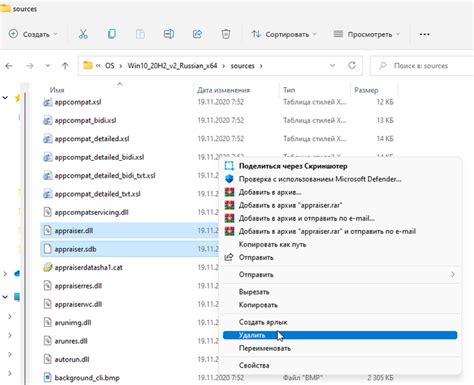The image size is (474, 385).
Task: Select file appraiser.sdb
Action: 75,249
